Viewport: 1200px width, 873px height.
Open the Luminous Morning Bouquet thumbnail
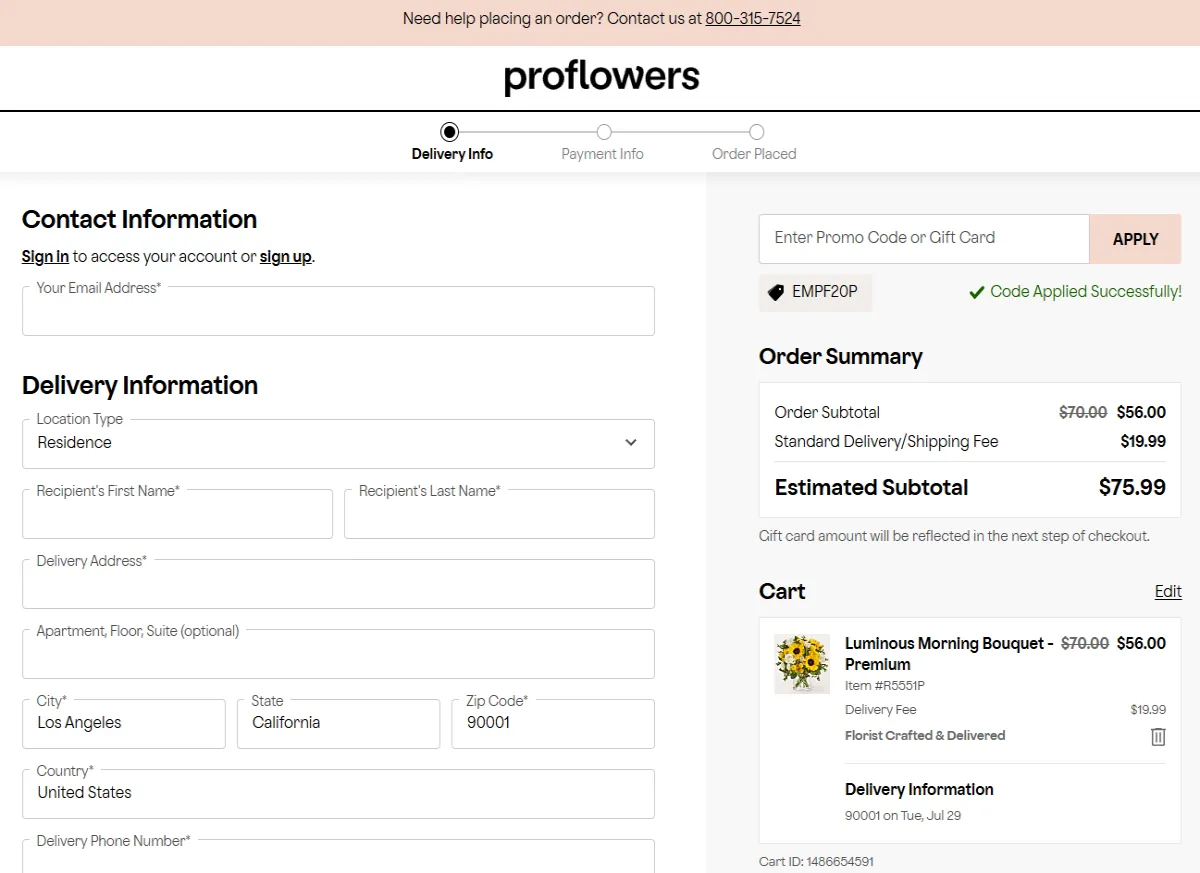[x=802, y=664]
